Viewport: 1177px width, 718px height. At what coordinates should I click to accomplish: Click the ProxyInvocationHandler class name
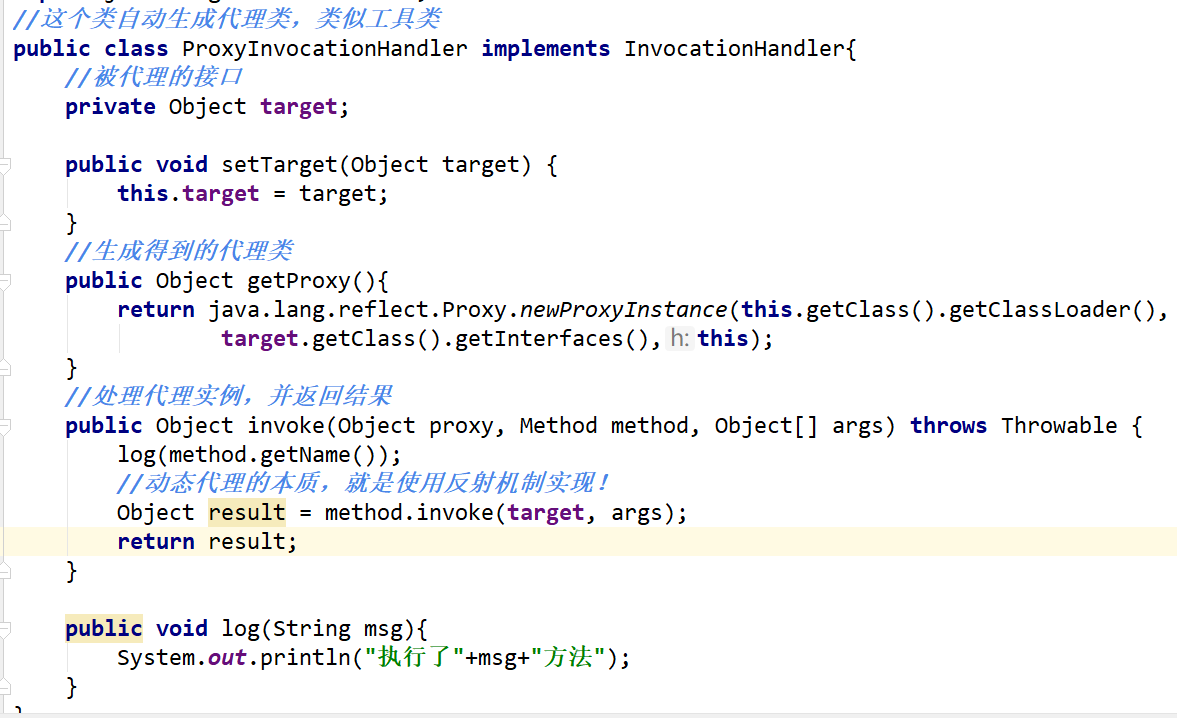pyautogui.click(x=324, y=49)
